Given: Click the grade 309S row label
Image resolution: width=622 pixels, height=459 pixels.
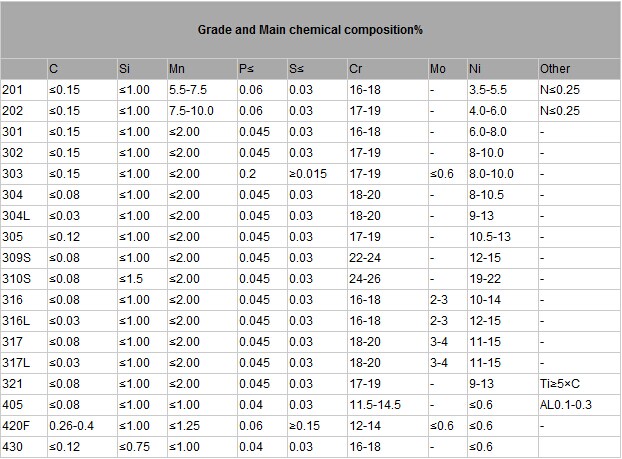Looking at the screenshot, I should click(x=17, y=258).
